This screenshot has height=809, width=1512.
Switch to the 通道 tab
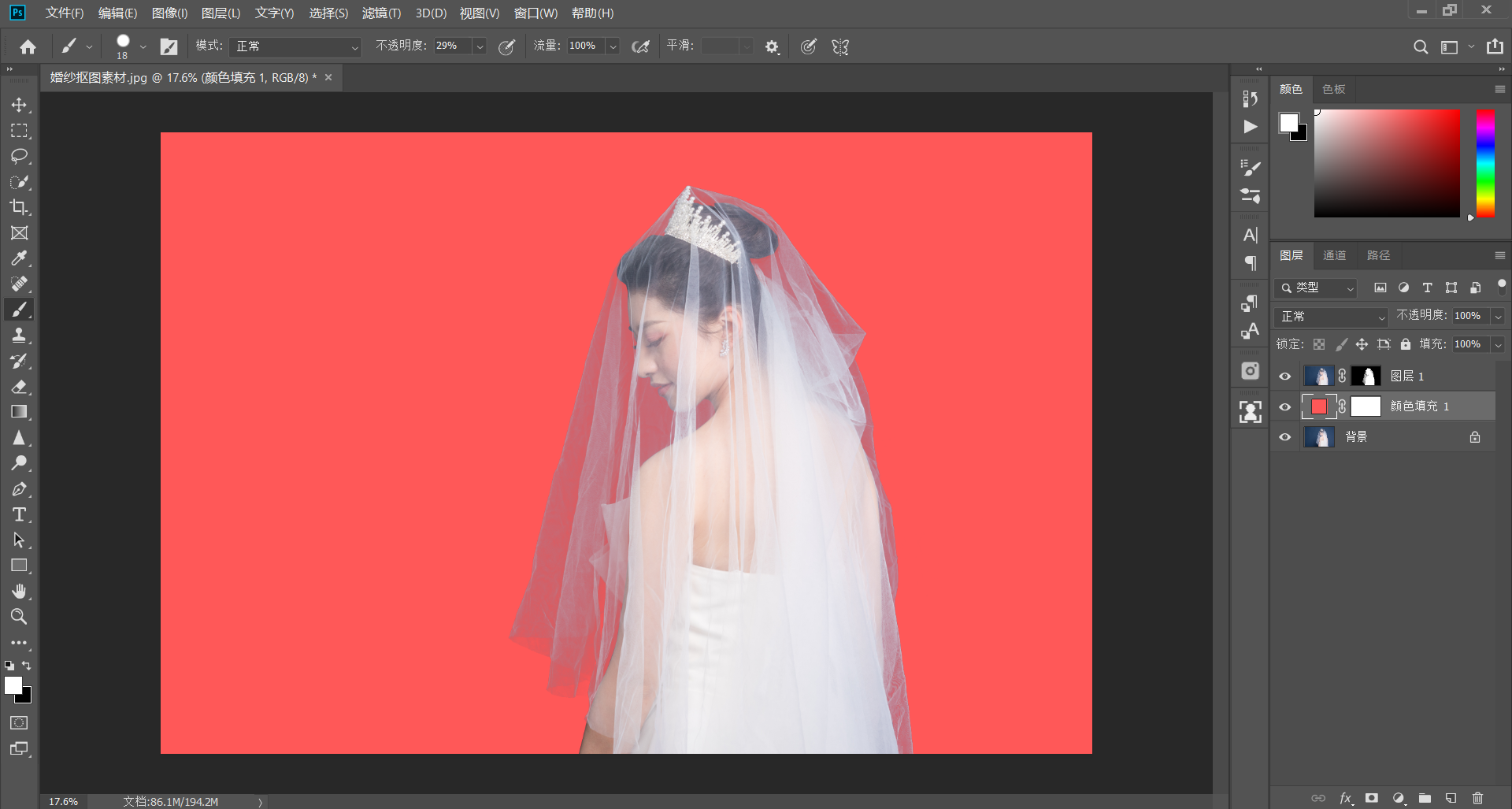1334,255
